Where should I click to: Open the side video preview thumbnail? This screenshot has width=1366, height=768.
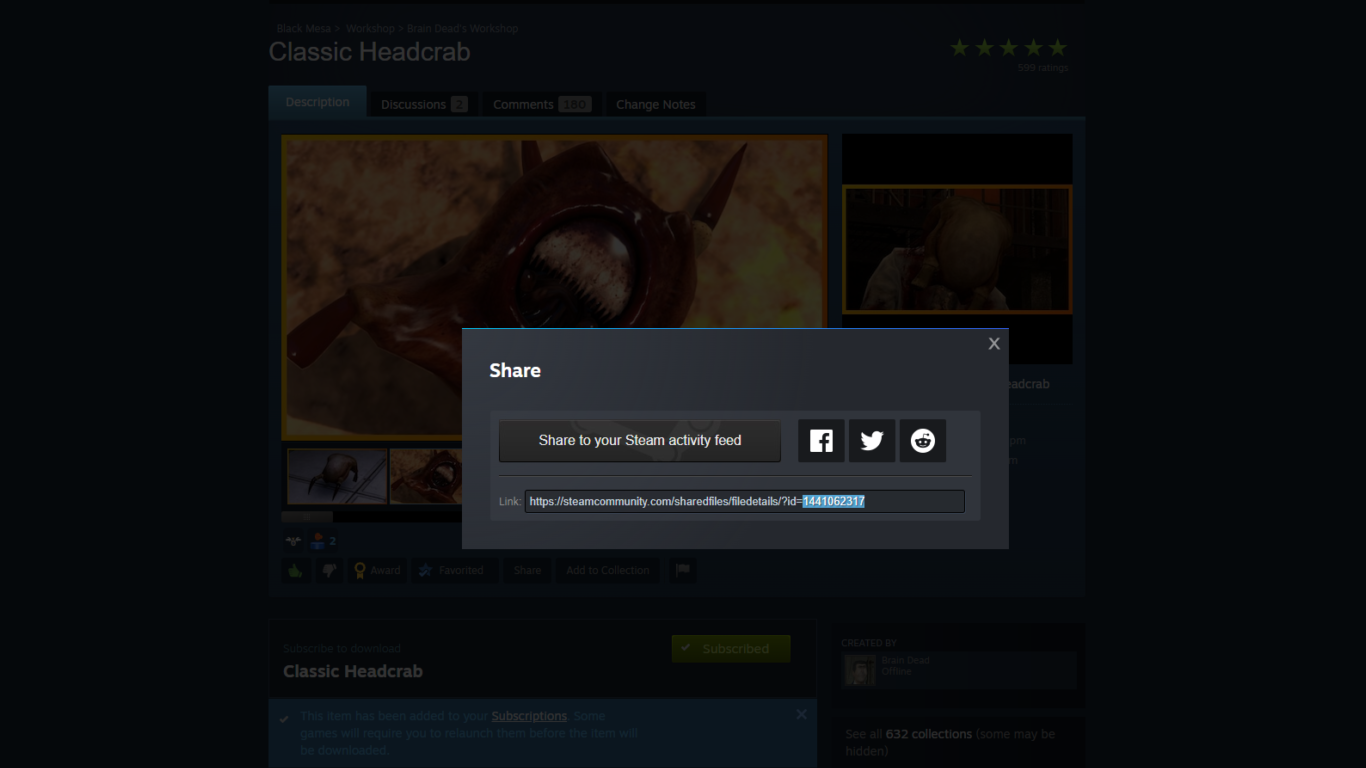(957, 249)
